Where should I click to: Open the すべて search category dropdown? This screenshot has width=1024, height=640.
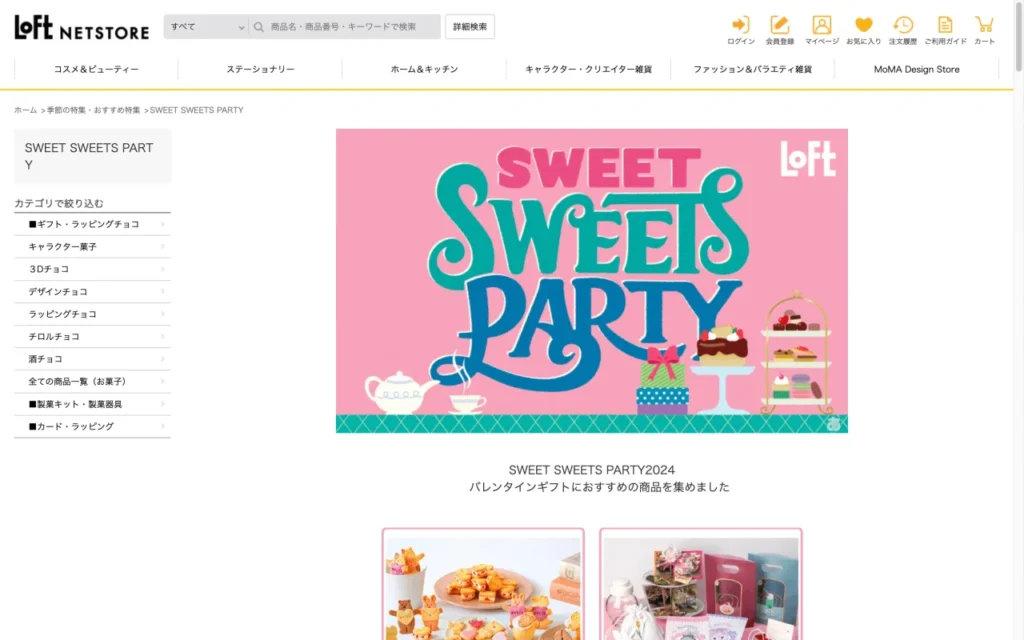(x=206, y=27)
